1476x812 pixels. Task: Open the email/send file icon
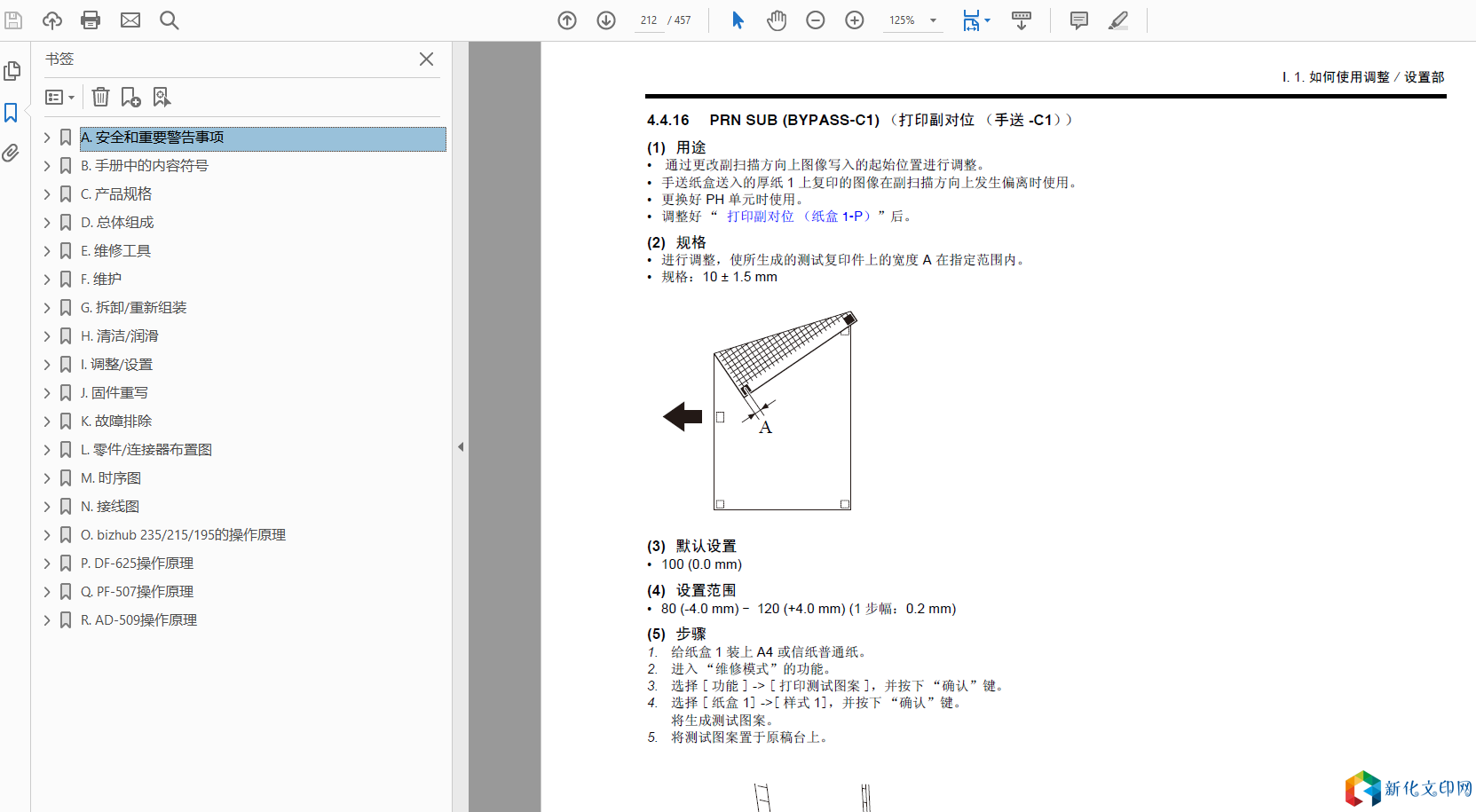pos(130,20)
